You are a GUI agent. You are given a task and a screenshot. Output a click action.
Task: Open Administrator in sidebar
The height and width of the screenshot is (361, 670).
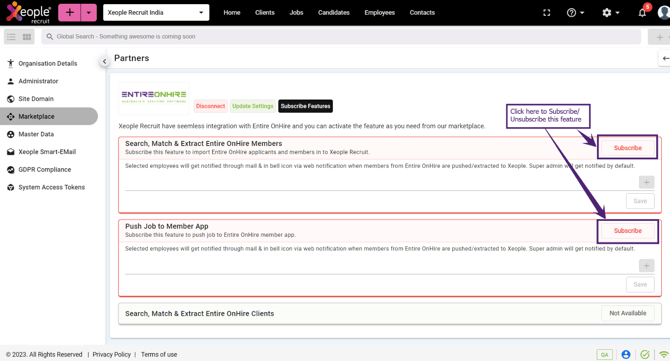38,81
